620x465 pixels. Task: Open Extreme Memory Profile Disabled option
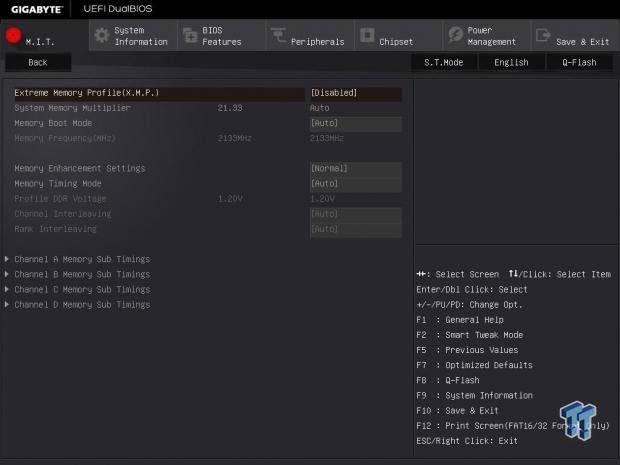click(355, 93)
